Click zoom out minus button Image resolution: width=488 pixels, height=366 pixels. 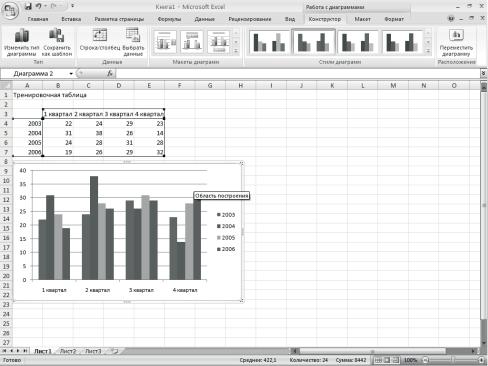coord(425,360)
